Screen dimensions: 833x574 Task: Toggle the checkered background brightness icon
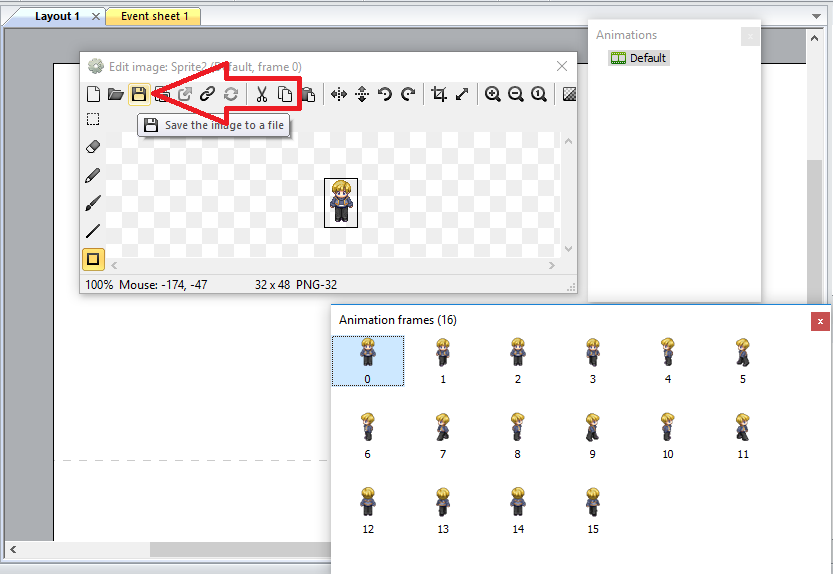click(x=569, y=95)
